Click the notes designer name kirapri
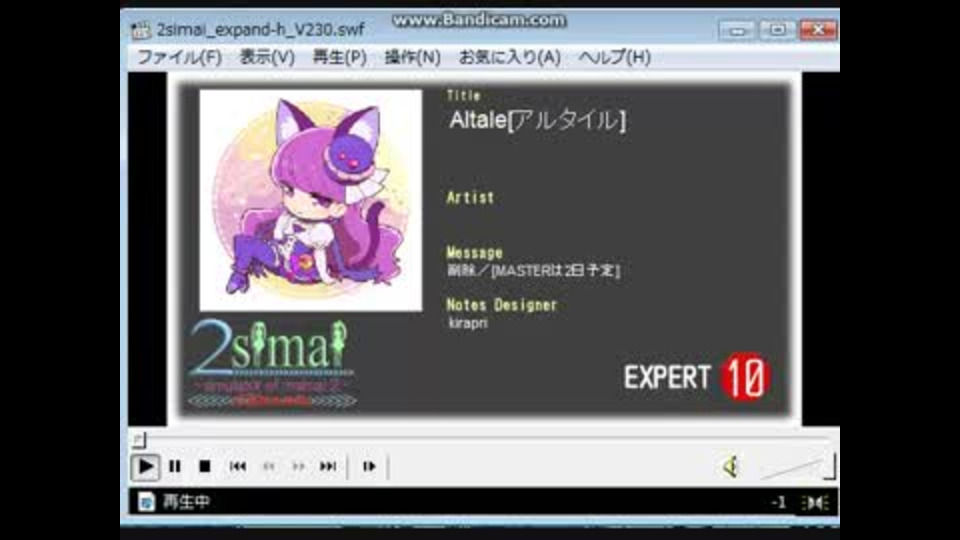This screenshot has height=540, width=960. tap(468, 323)
